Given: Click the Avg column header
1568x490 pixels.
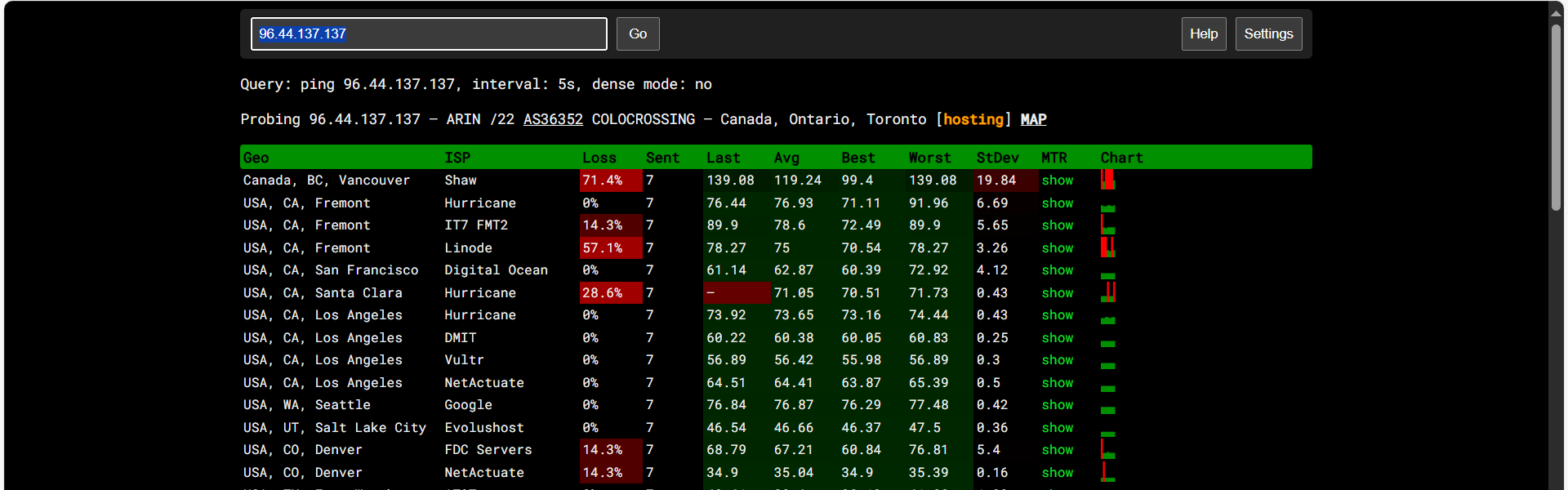Looking at the screenshot, I should (x=786, y=158).
